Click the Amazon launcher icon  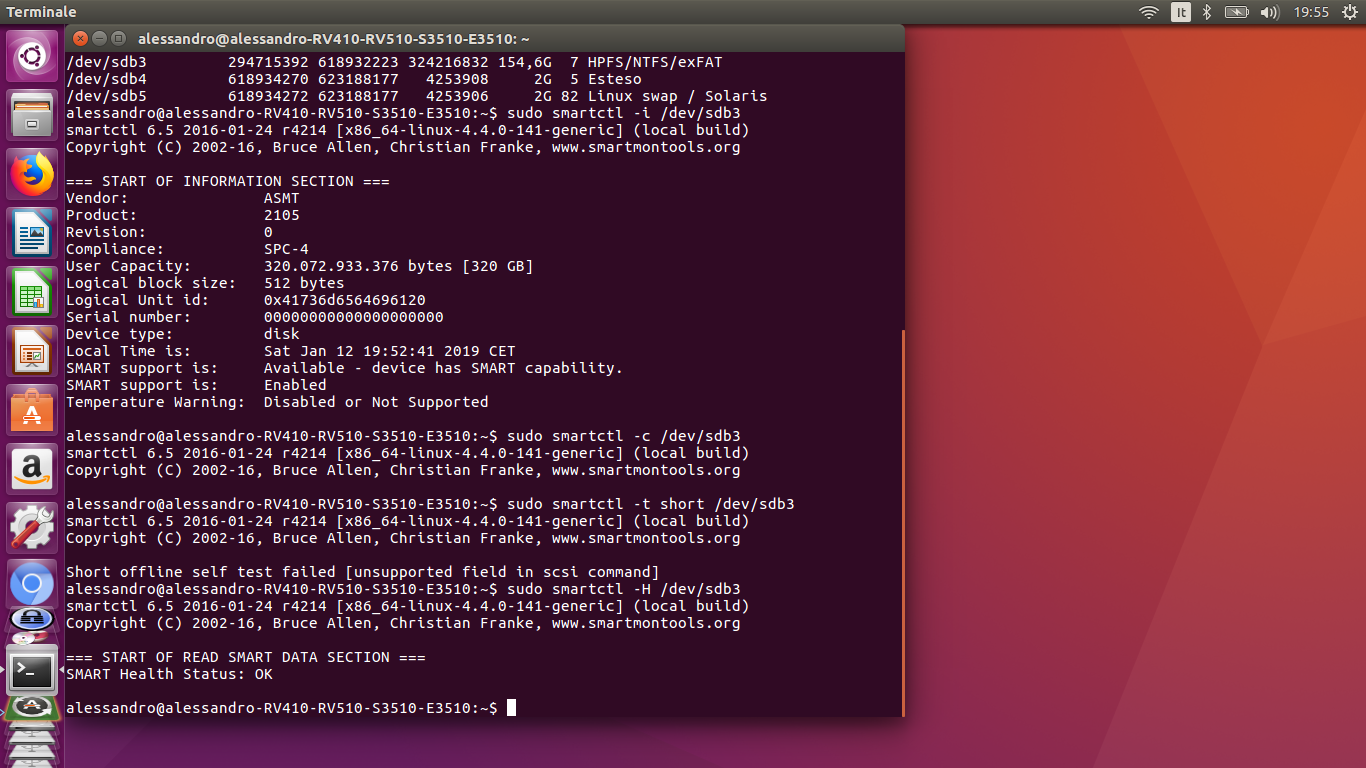point(32,469)
